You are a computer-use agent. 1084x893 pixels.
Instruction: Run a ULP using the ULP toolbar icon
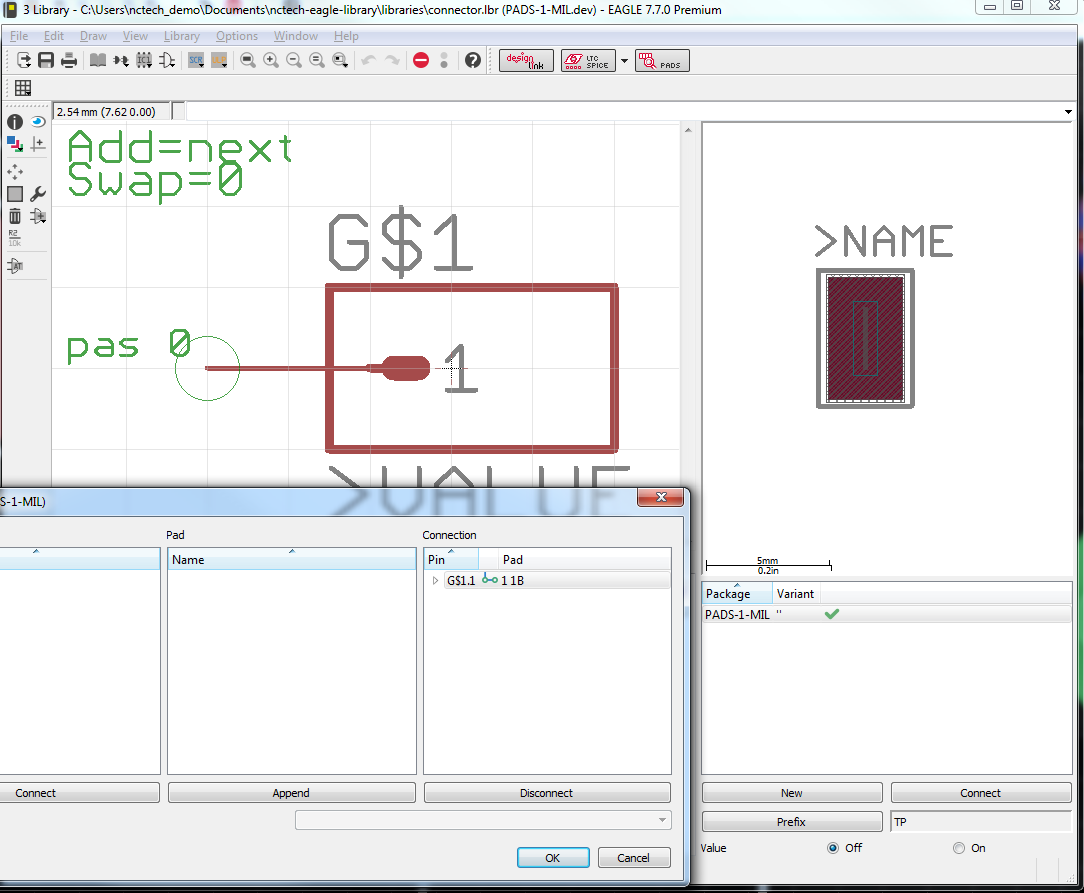218,60
